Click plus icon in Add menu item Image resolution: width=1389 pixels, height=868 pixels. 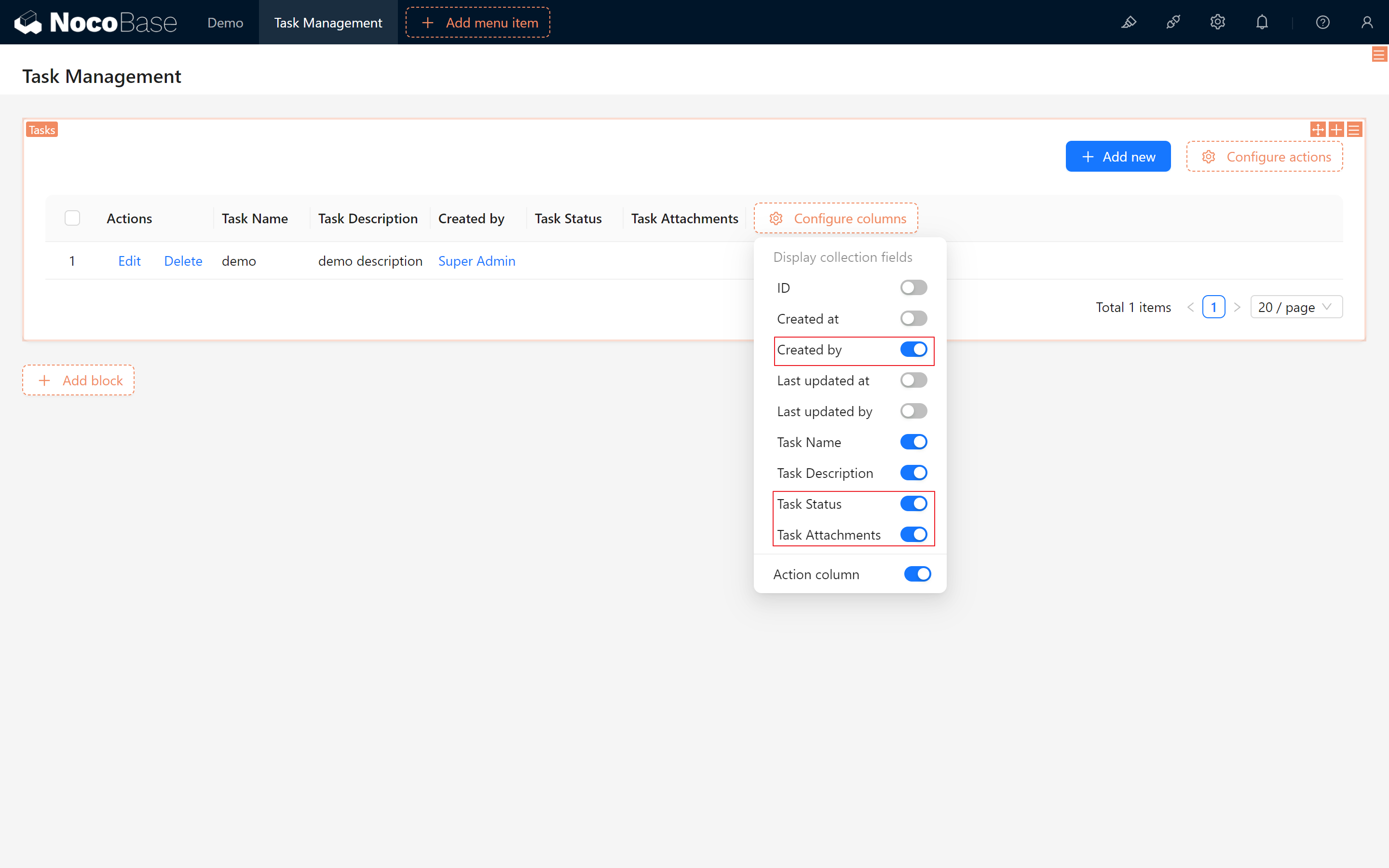coord(428,22)
